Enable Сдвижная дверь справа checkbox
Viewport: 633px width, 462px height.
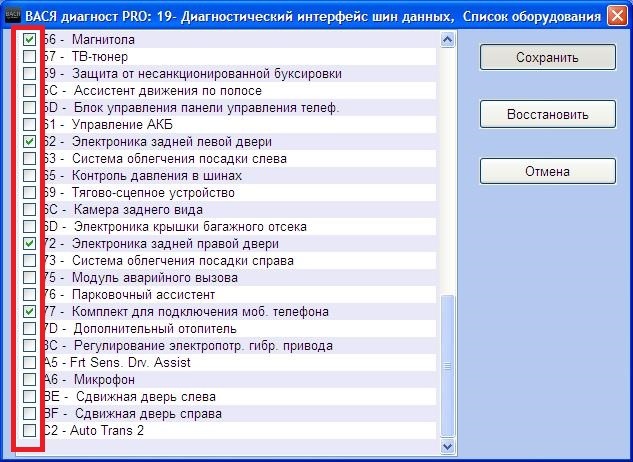pyautogui.click(x=29, y=414)
